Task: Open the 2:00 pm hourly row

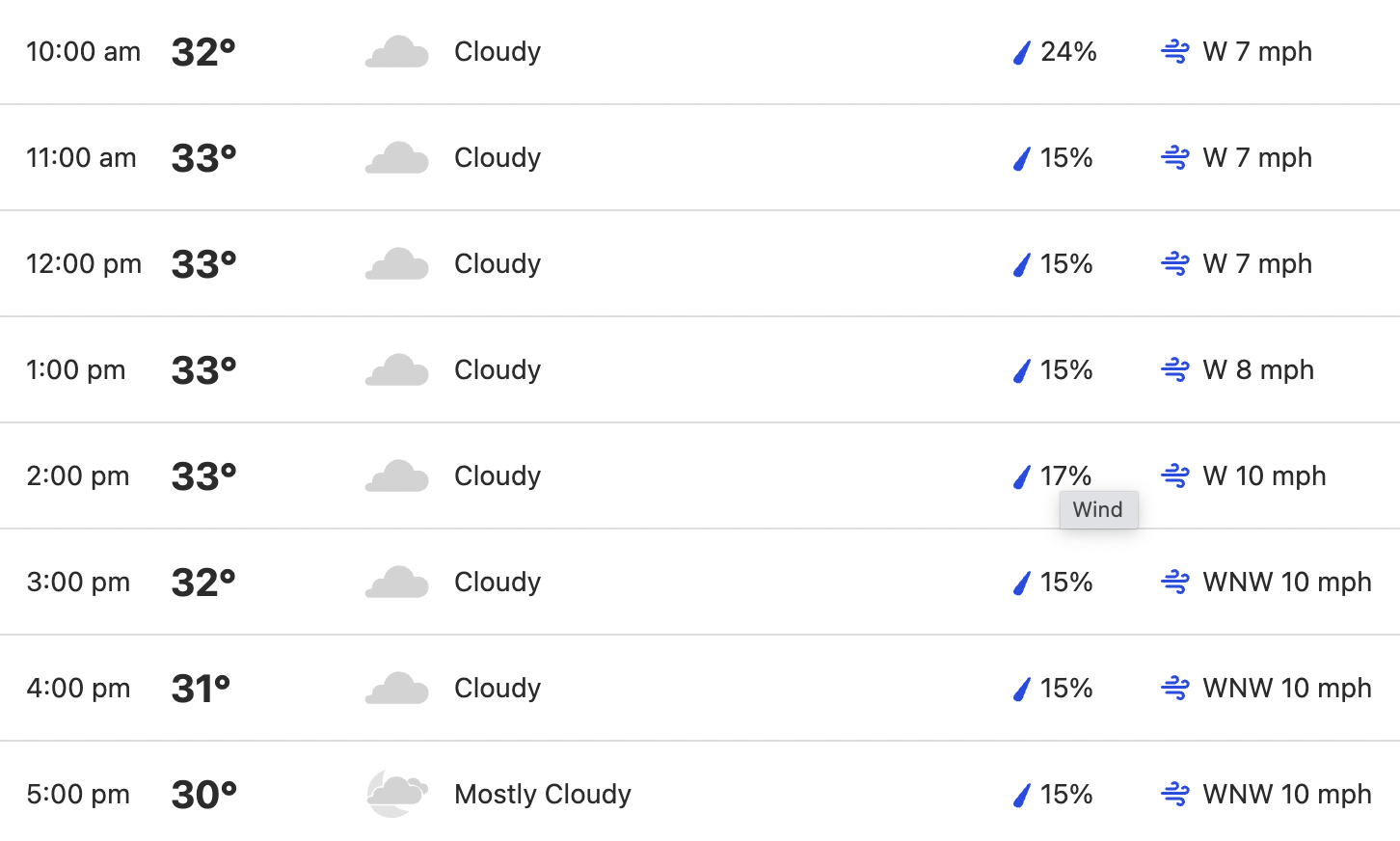Action: (700, 475)
